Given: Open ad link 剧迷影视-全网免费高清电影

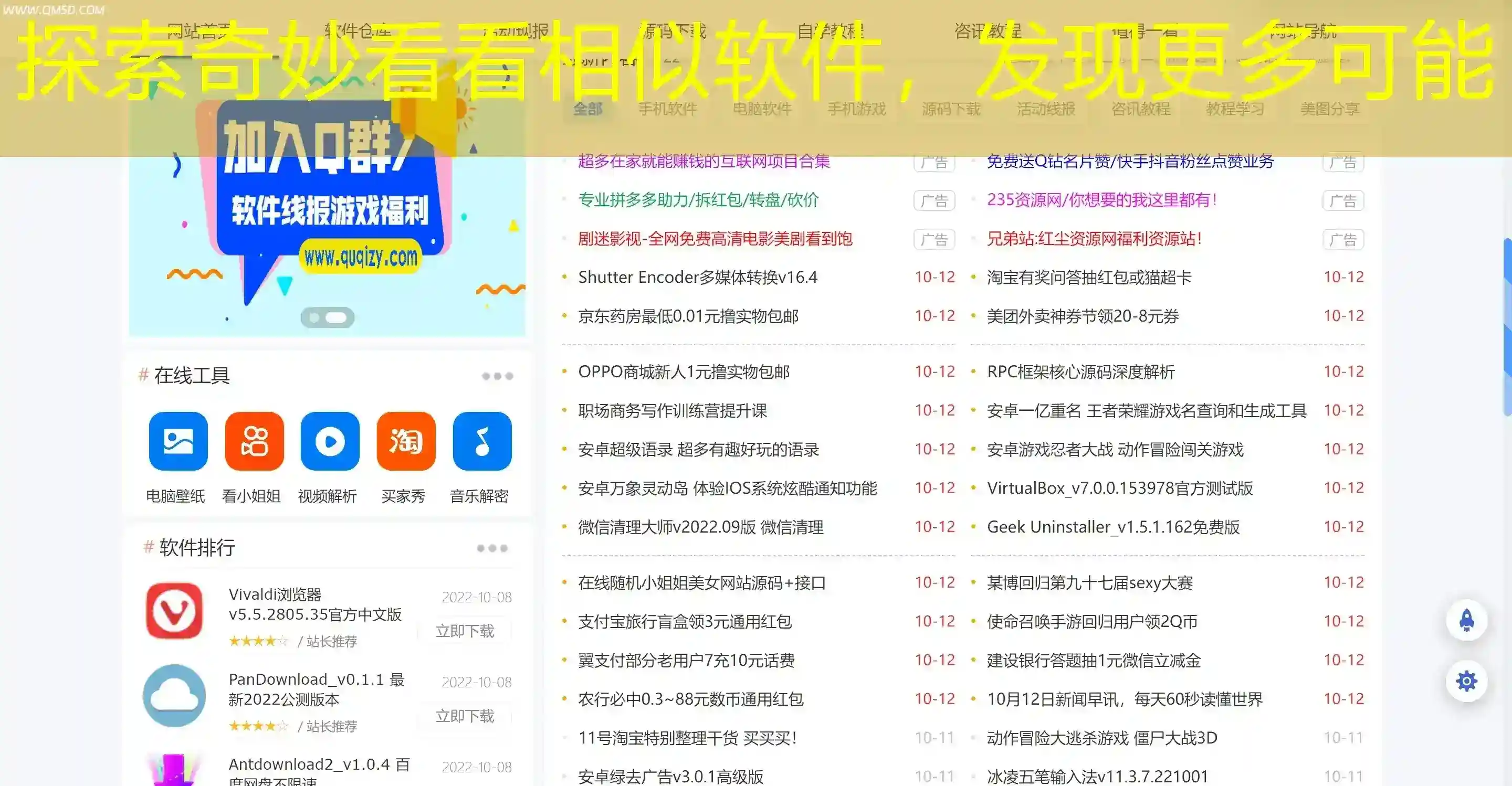Looking at the screenshot, I should point(715,239).
